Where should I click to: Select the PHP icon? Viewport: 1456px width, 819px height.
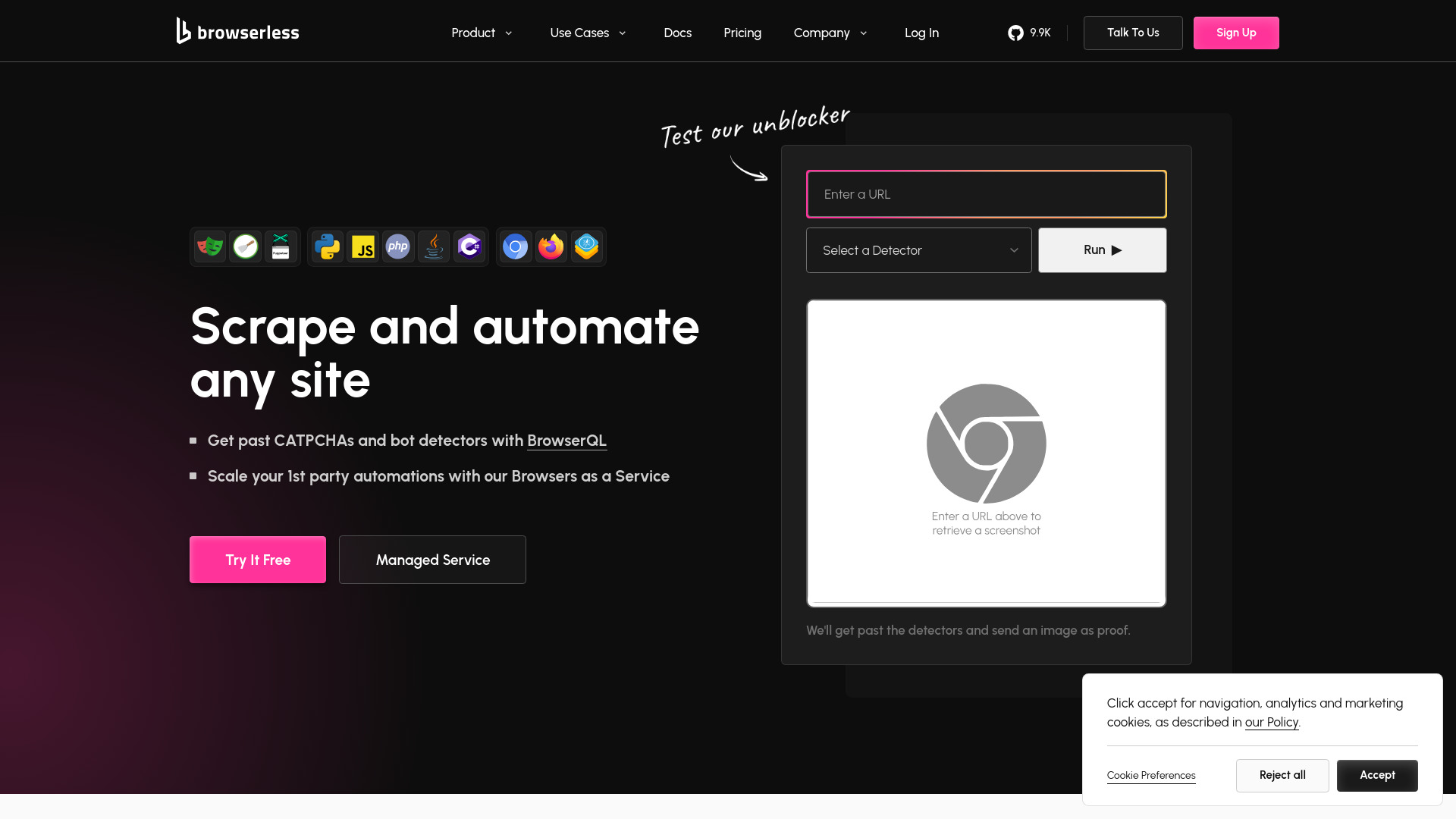(398, 246)
